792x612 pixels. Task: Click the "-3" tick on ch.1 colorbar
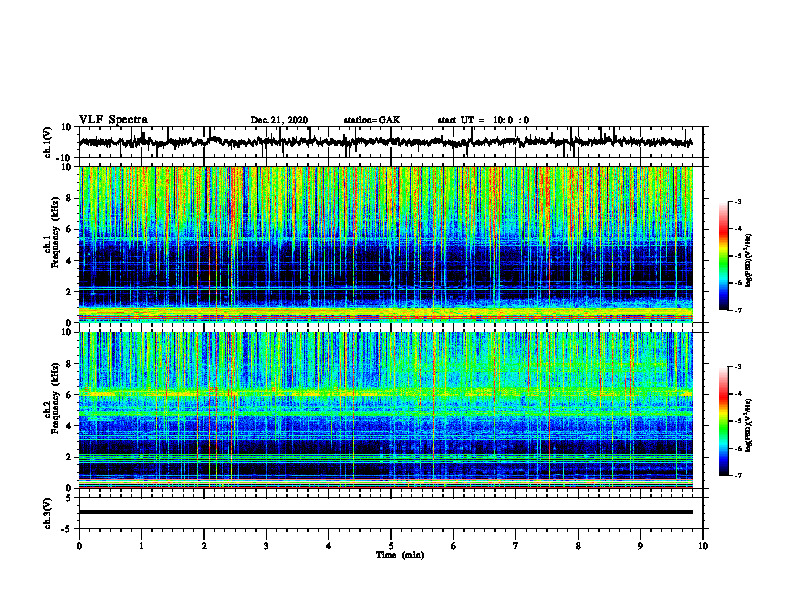tap(737, 201)
